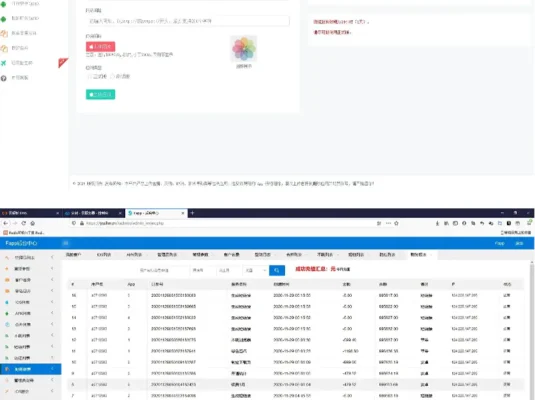This screenshot has height=400, width=535.
Task: Expand the highlighted blue sidebar item
Action: click(x=30, y=369)
